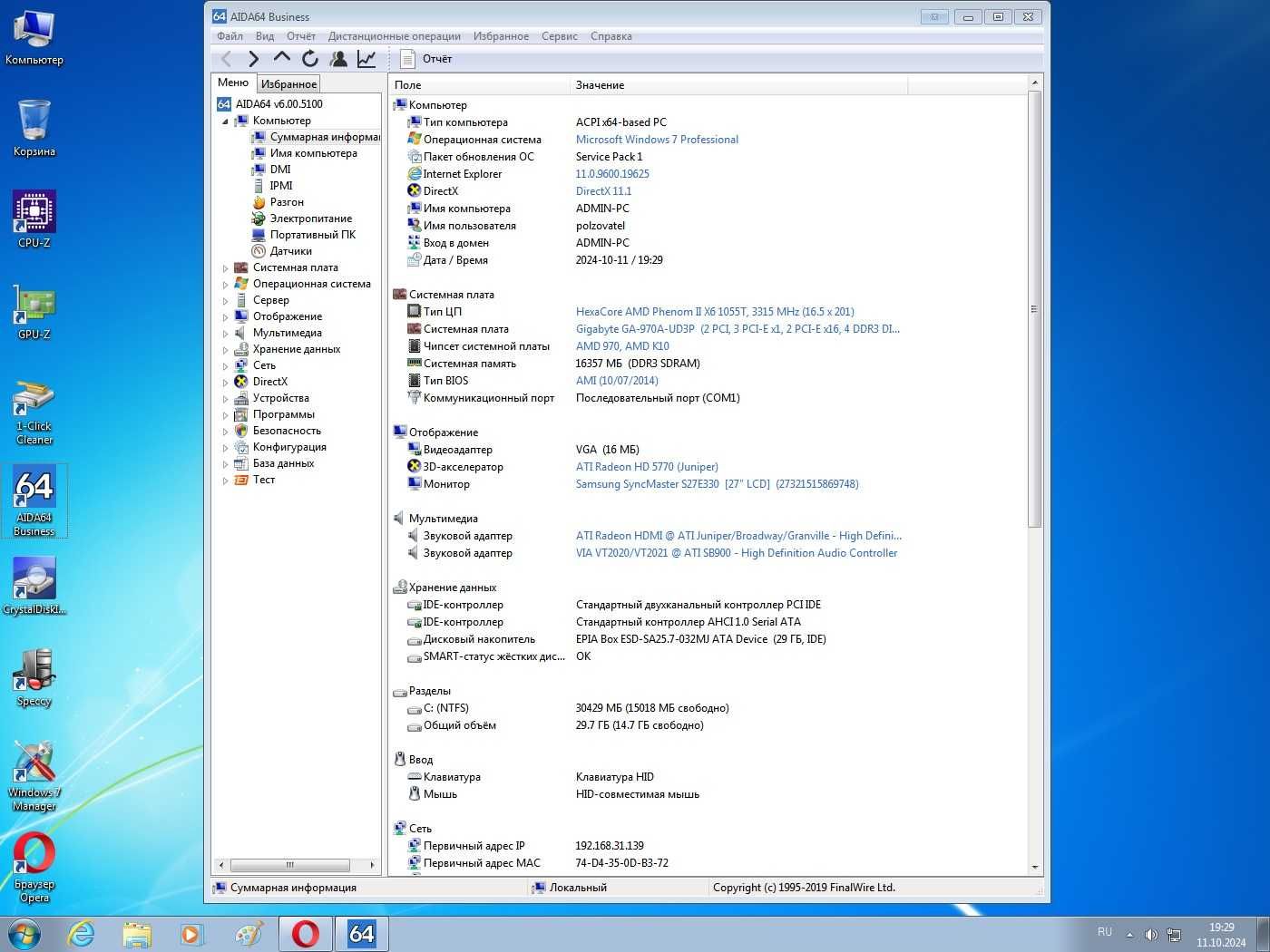
Task: Select the DMI tree item
Action: point(280,170)
